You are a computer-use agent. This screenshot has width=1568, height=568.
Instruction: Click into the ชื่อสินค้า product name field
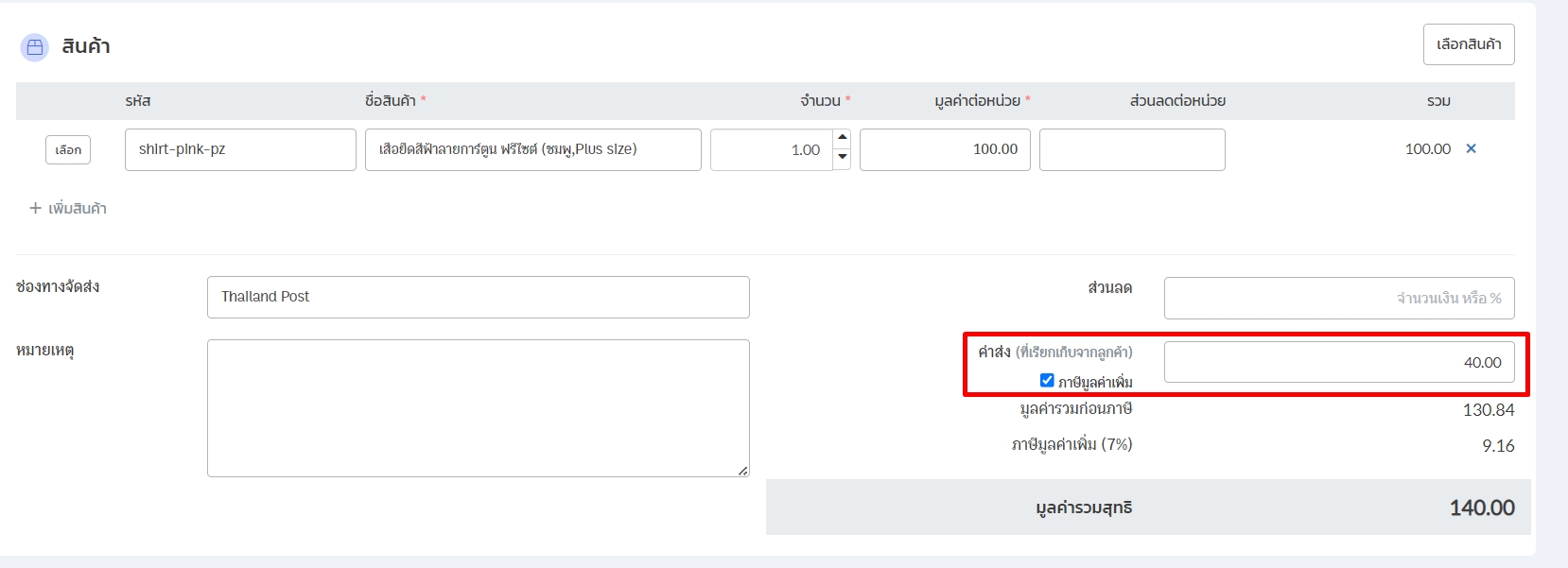pyautogui.click(x=532, y=149)
